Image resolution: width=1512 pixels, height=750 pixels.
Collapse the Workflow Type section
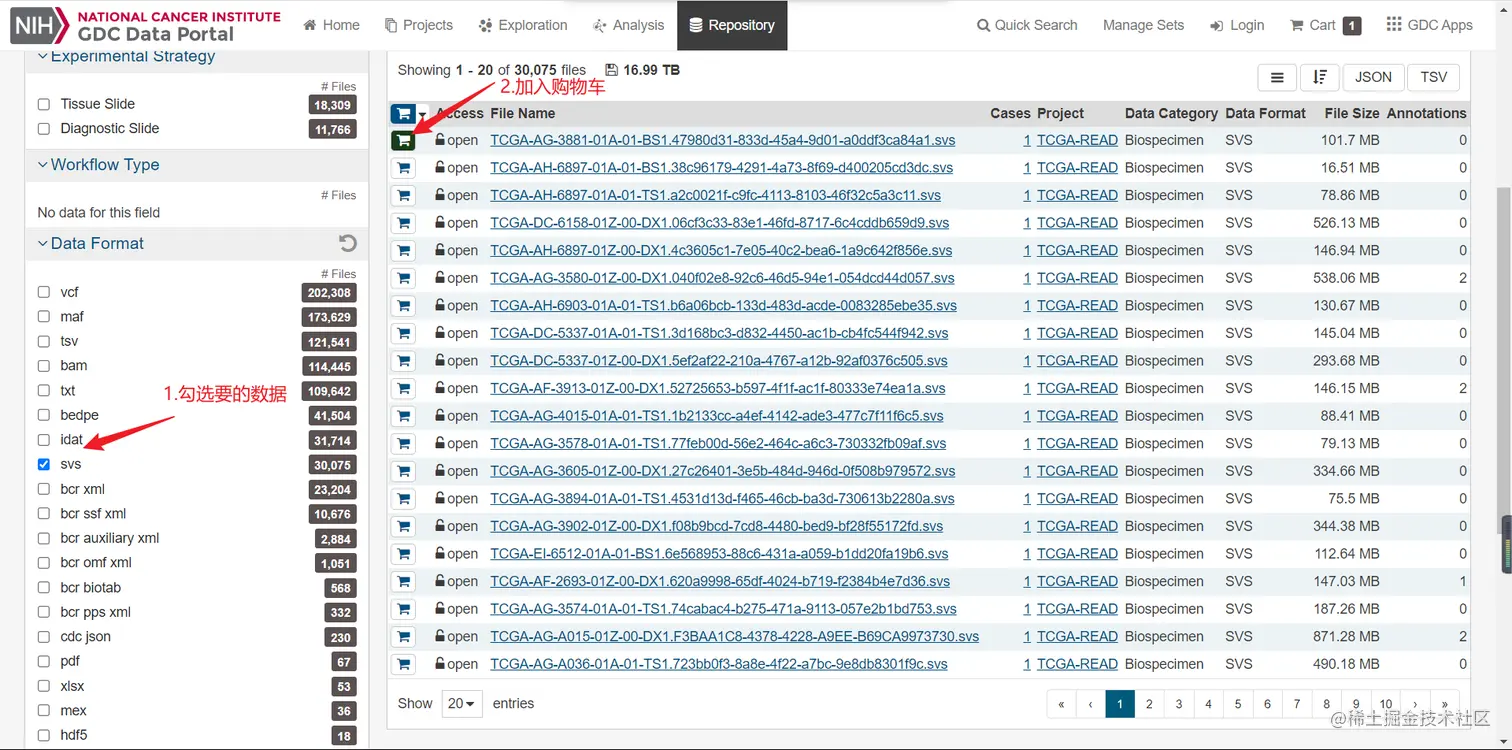click(98, 165)
